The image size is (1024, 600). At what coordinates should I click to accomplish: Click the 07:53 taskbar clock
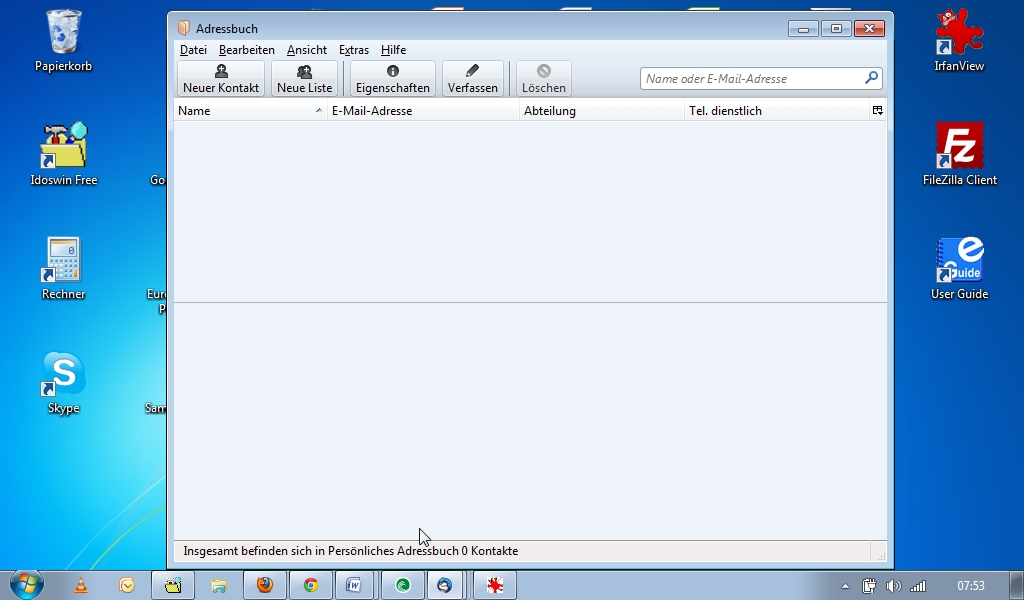pos(970,586)
